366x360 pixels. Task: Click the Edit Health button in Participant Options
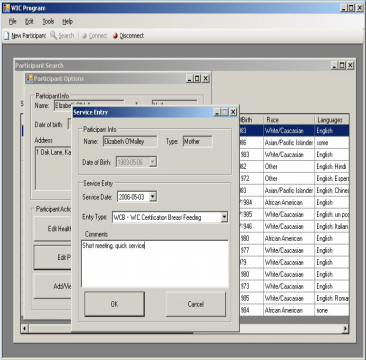coord(53,229)
